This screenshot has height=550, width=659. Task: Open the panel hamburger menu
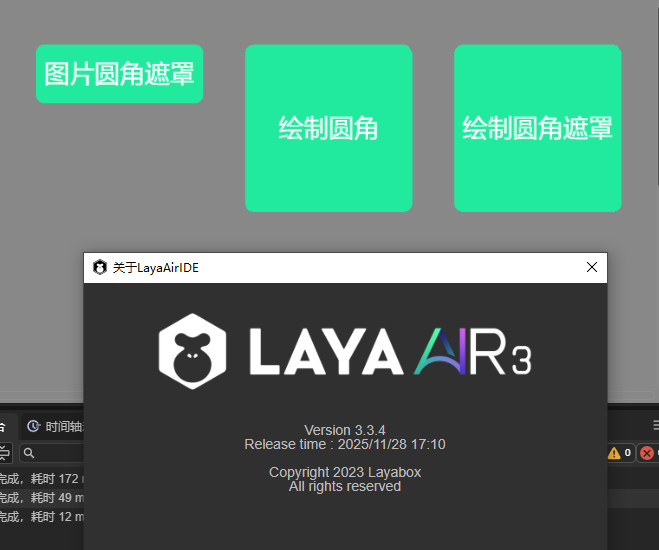click(654, 426)
